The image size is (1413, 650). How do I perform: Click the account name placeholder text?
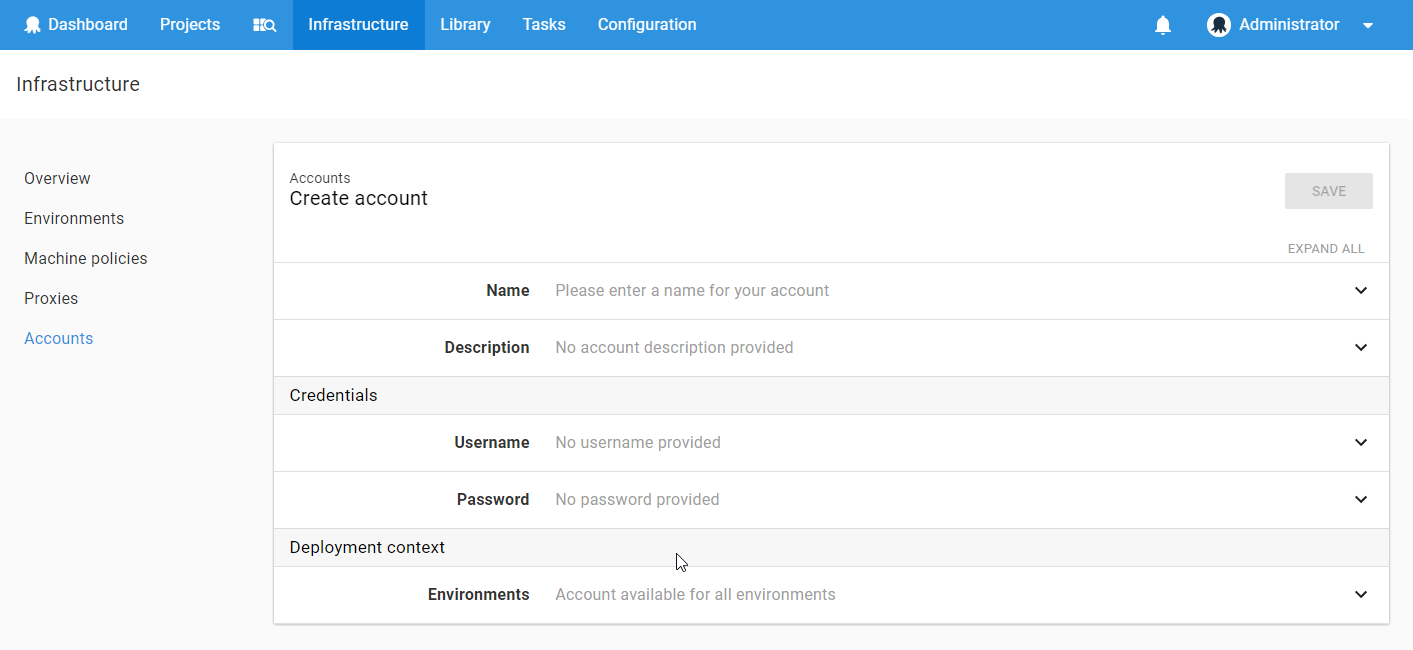tap(692, 291)
